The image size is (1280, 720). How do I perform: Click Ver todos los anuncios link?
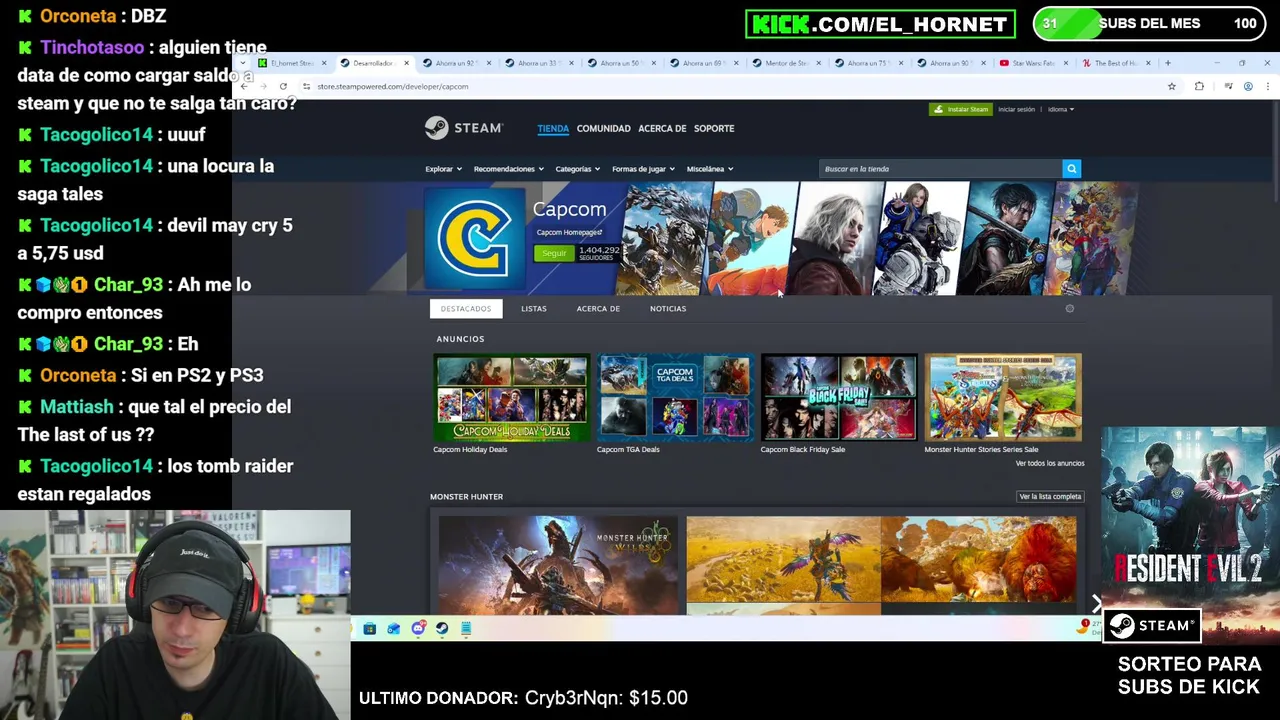(x=1050, y=463)
